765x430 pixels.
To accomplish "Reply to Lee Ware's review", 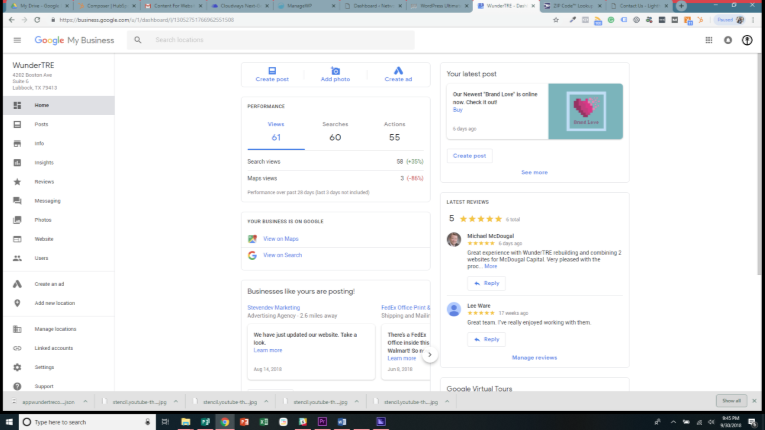I will [x=486, y=339].
